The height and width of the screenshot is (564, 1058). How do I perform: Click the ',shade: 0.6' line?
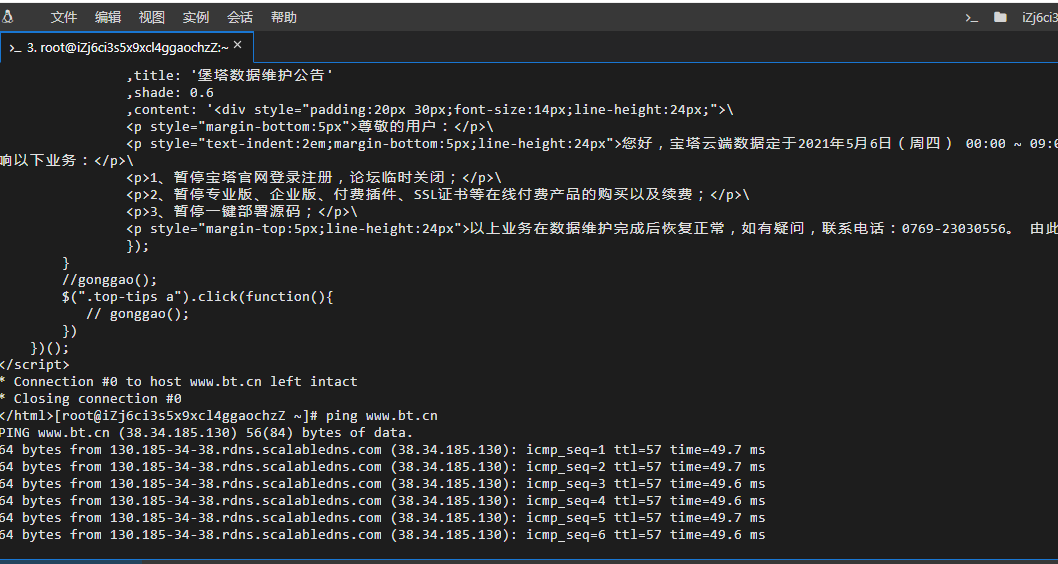tap(170, 92)
